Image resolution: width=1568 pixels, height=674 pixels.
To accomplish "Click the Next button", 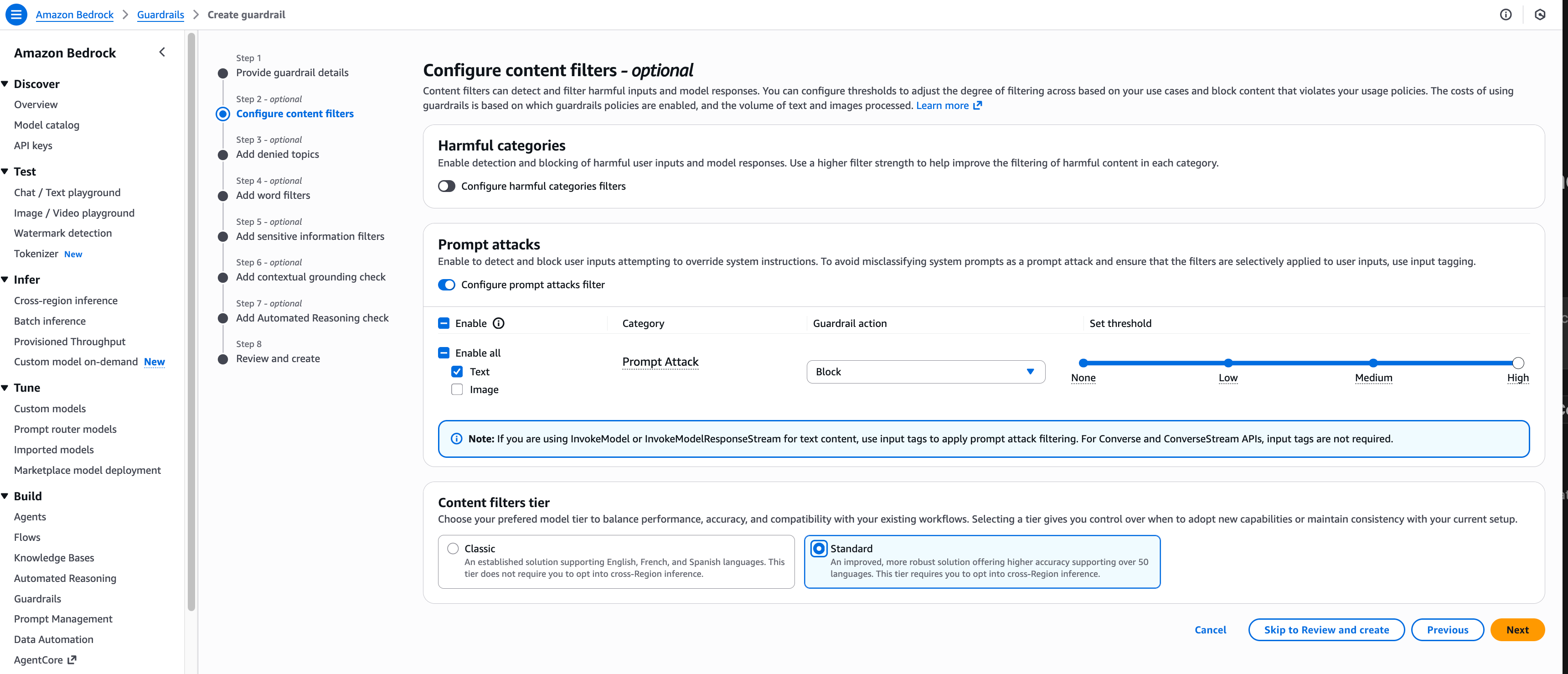I will [x=1517, y=630].
